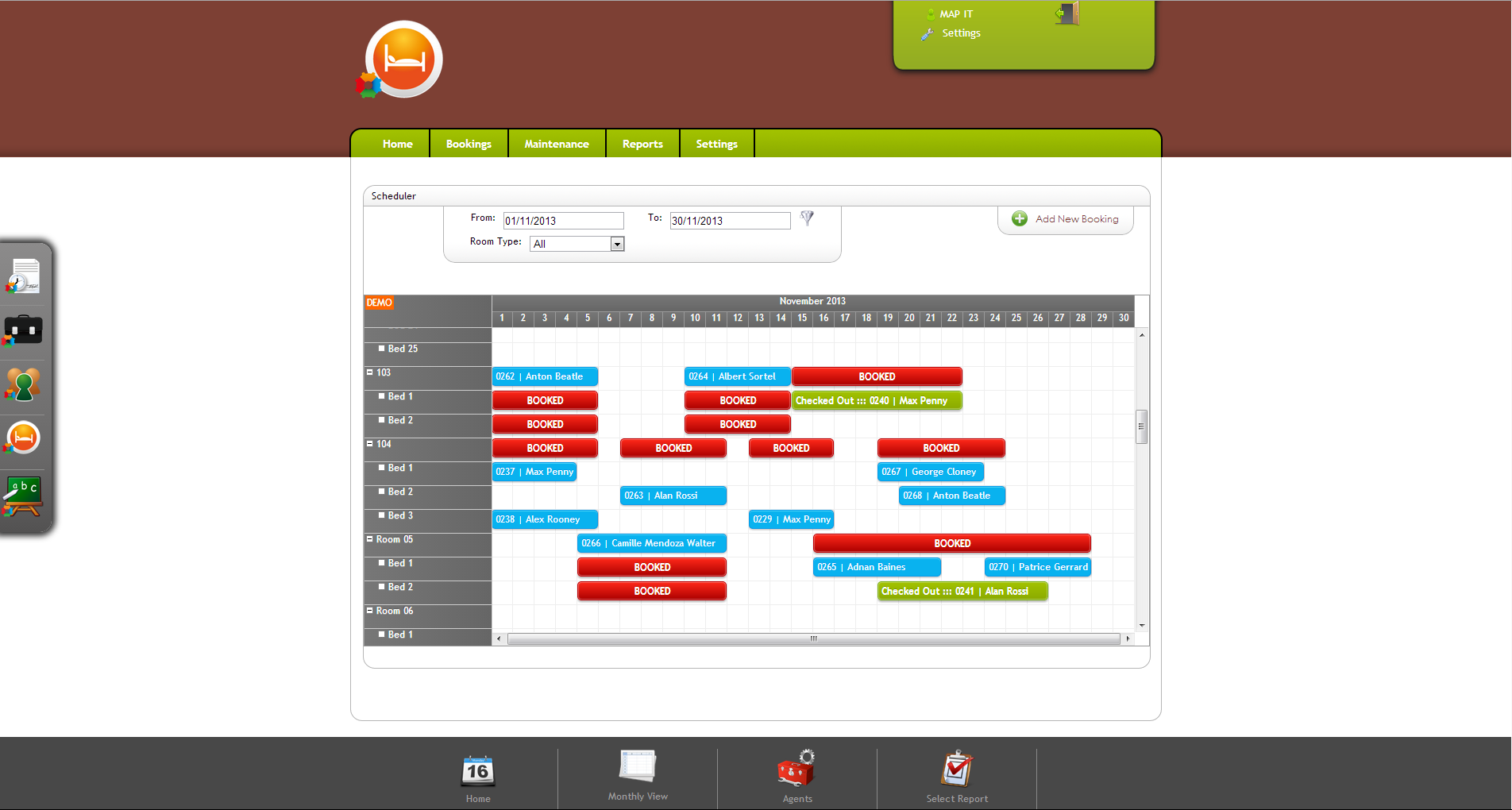1512x810 pixels.
Task: Click the DEMO badge
Action: point(379,303)
